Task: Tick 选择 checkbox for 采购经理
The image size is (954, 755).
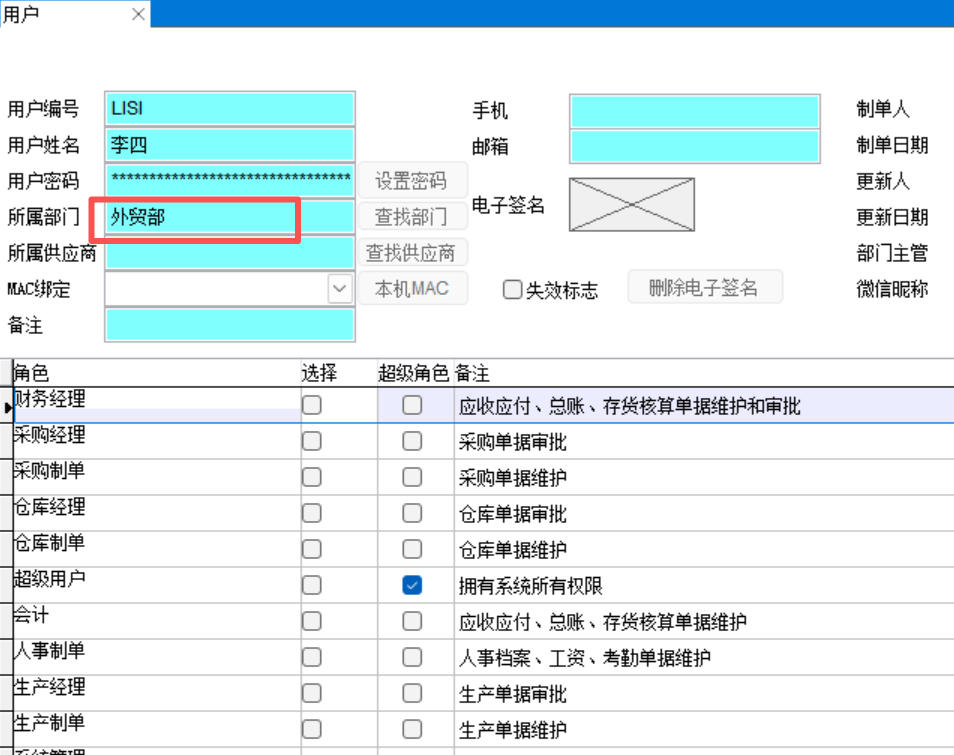Action: click(312, 441)
